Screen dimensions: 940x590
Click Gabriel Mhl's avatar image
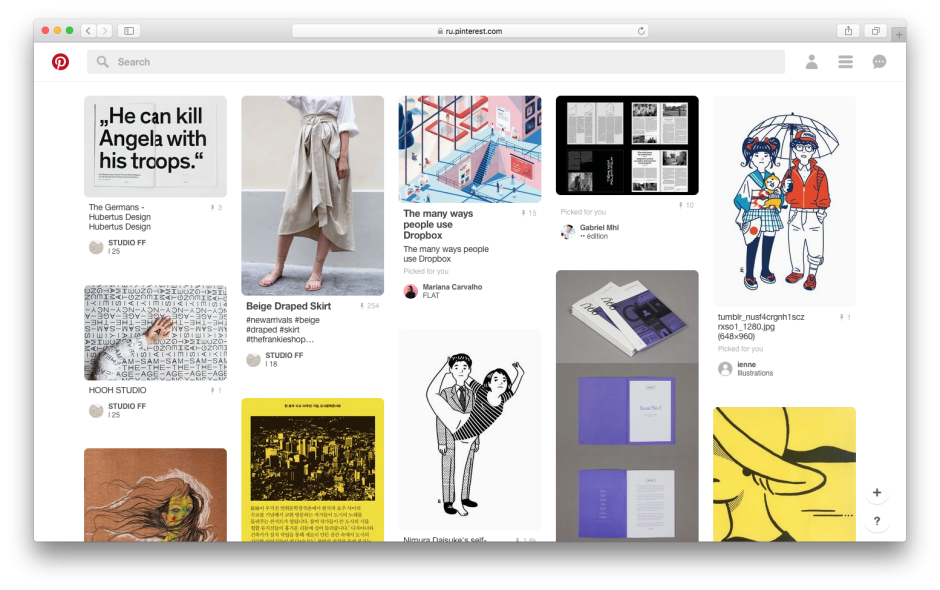point(568,231)
